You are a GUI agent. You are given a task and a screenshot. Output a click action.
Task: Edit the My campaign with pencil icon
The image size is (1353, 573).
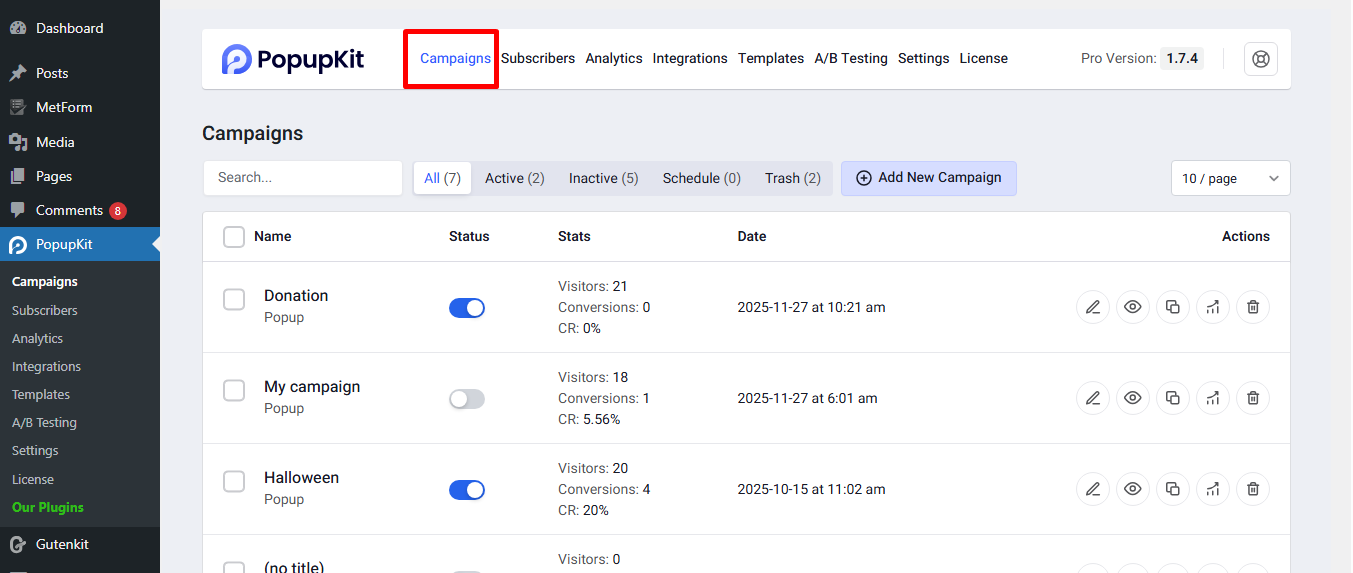click(1092, 398)
